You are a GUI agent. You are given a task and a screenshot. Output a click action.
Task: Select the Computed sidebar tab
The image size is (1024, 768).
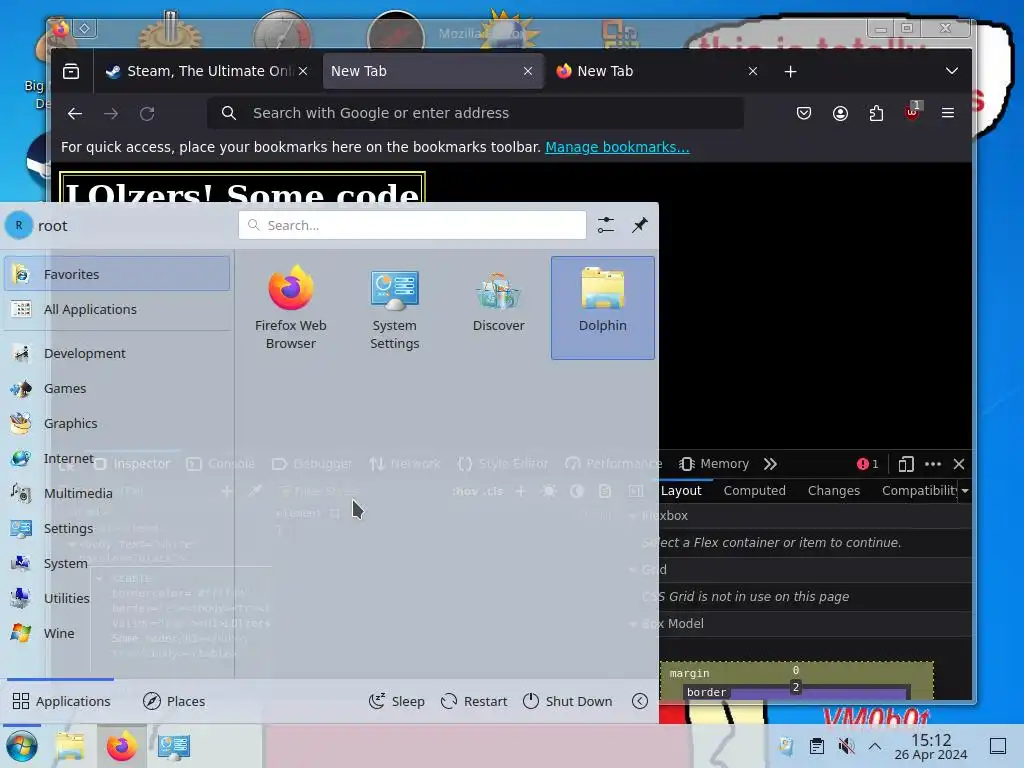[754, 490]
